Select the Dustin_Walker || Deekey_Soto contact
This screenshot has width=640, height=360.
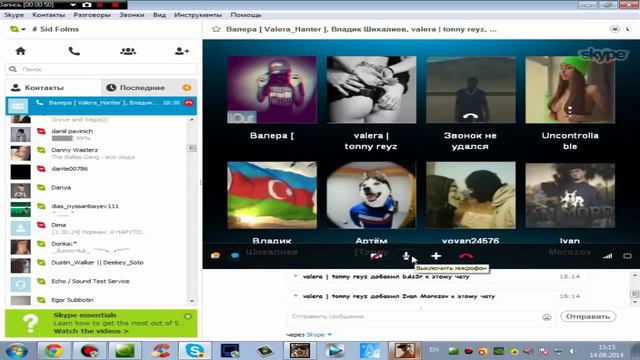(x=97, y=266)
